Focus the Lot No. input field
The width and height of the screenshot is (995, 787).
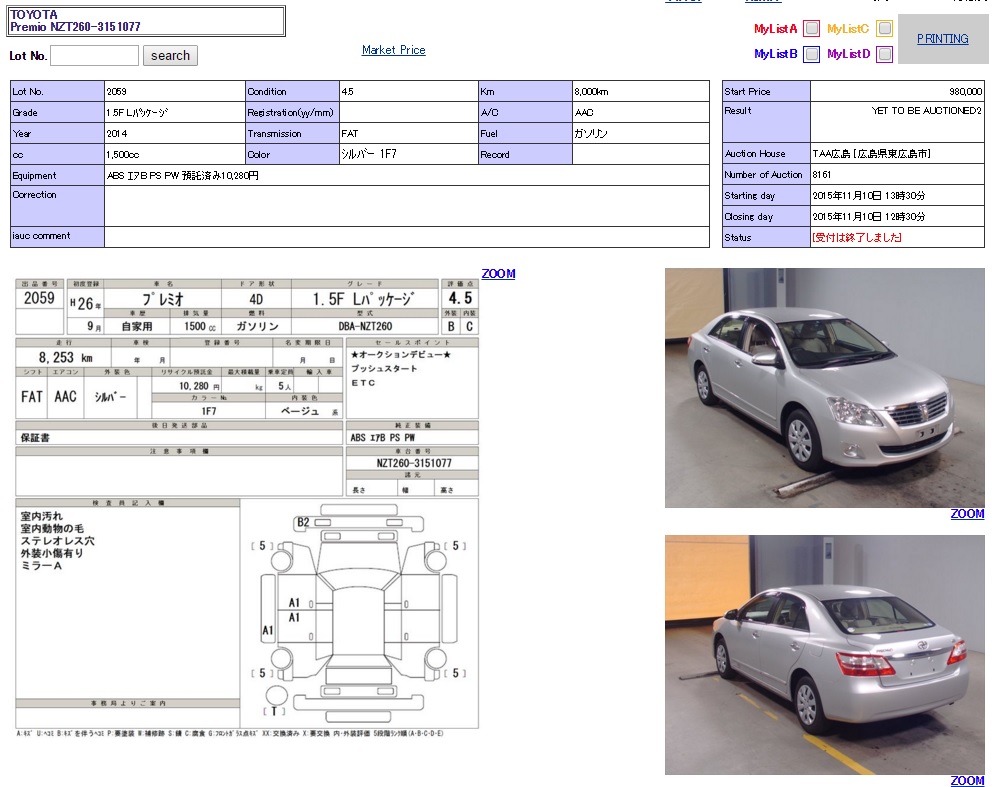94,56
